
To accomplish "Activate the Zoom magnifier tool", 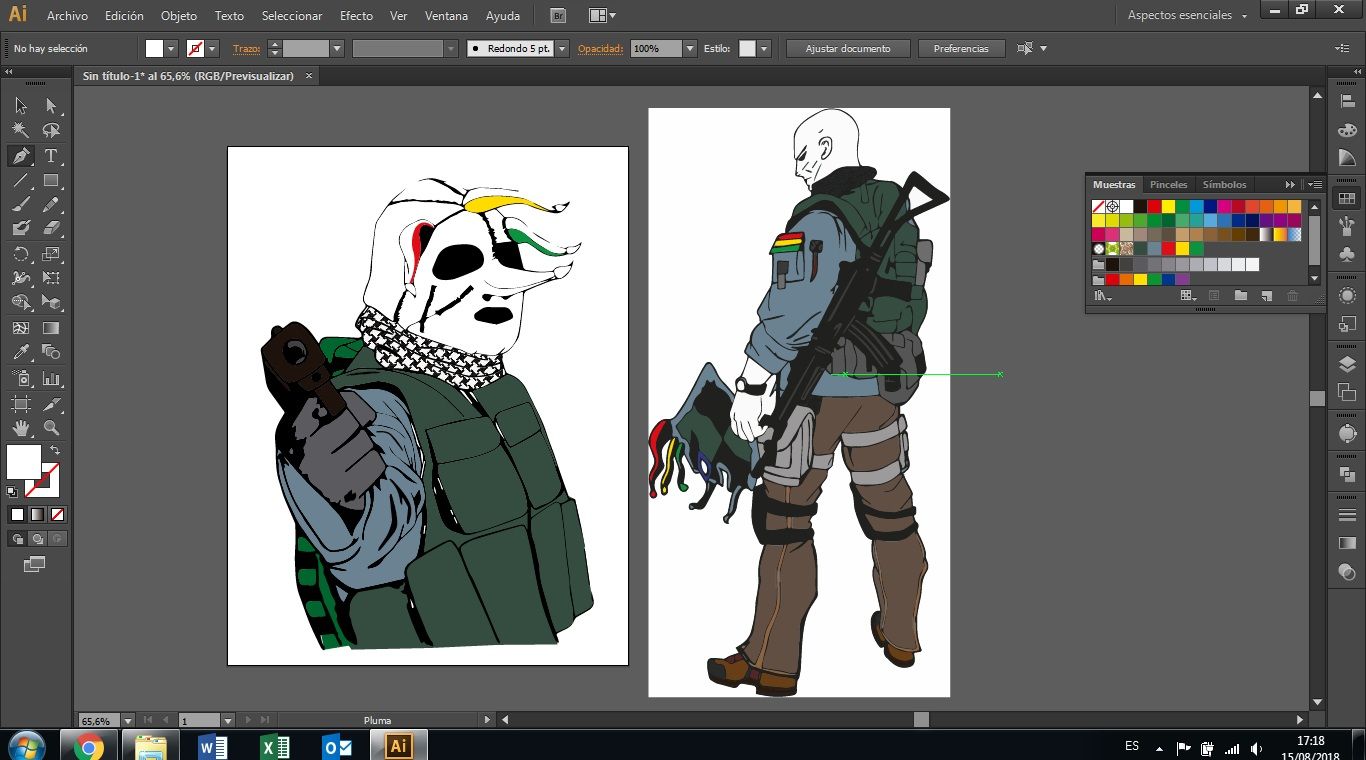I will pos(51,428).
